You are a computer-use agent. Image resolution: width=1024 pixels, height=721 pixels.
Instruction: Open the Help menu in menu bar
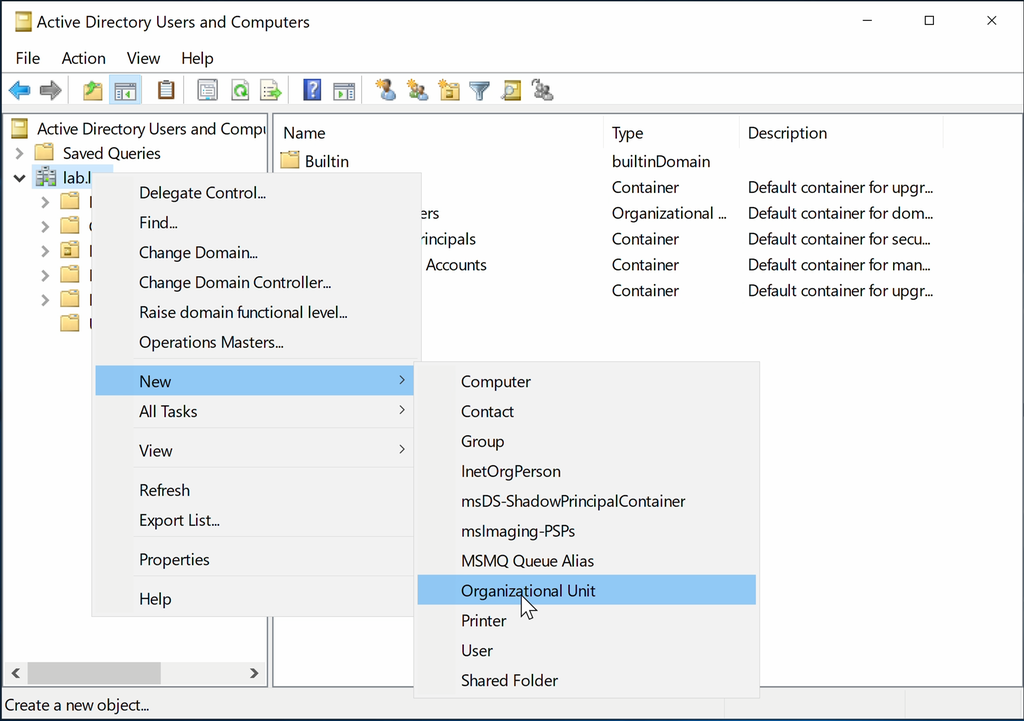point(197,58)
